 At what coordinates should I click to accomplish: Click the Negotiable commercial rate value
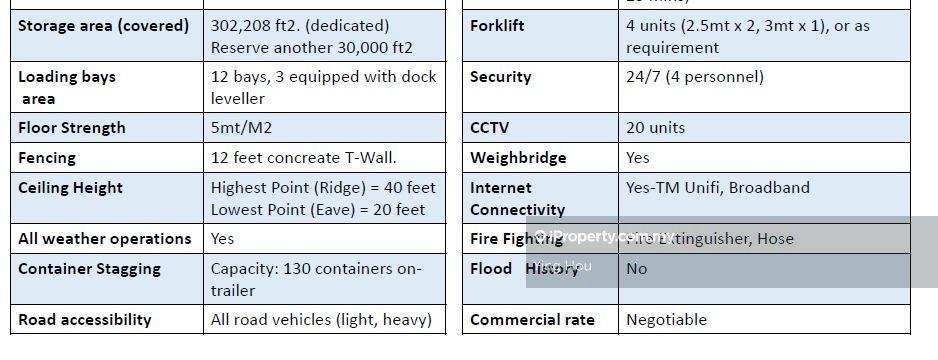coord(666,320)
